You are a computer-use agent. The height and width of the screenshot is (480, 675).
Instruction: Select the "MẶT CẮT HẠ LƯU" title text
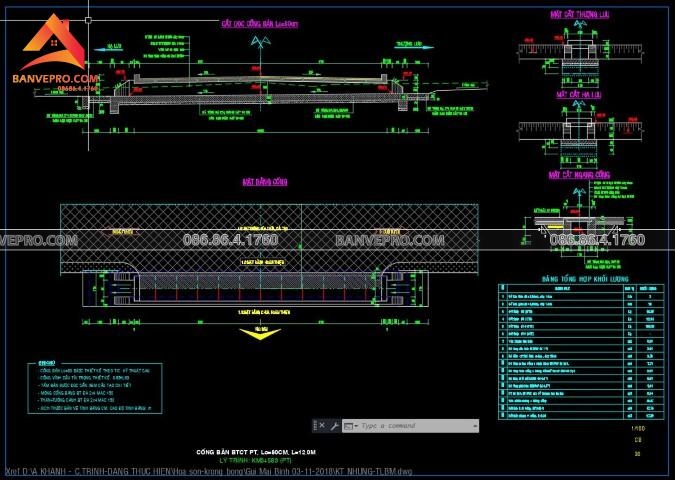point(579,94)
